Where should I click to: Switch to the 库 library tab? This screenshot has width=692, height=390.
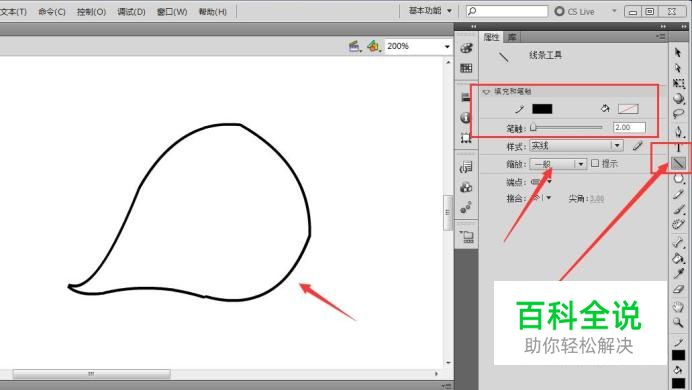tap(512, 37)
